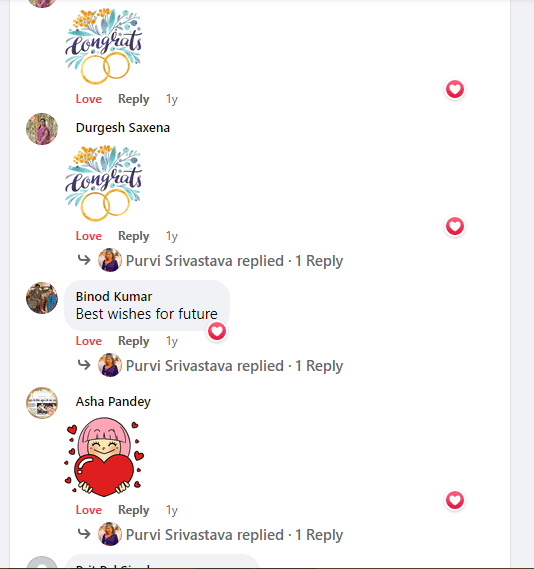Toggle Love on Binod Kumar's comment

tap(89, 341)
